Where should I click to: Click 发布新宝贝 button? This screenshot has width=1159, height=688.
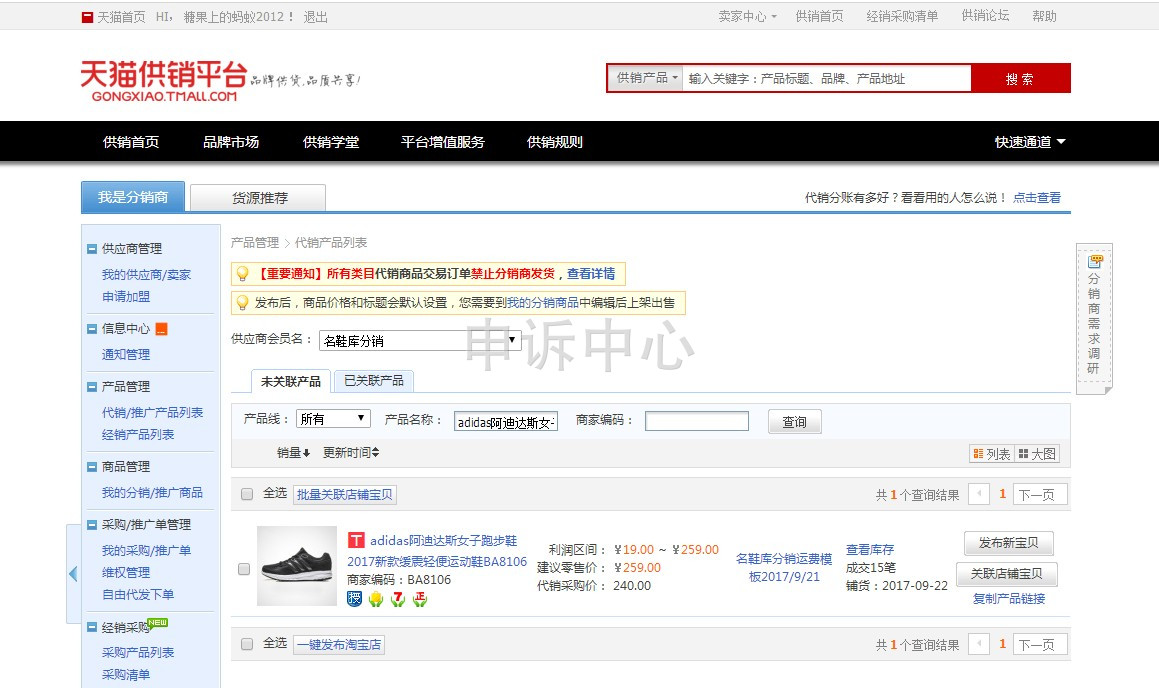1008,543
